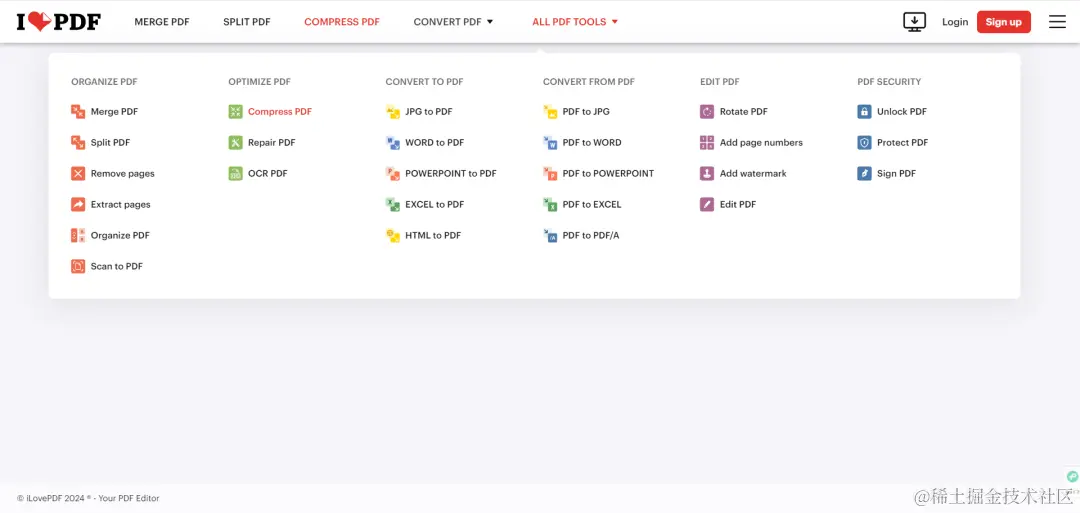Viewport: 1080px width, 513px height.
Task: Open the hamburger menu in the header
Action: coord(1057,22)
